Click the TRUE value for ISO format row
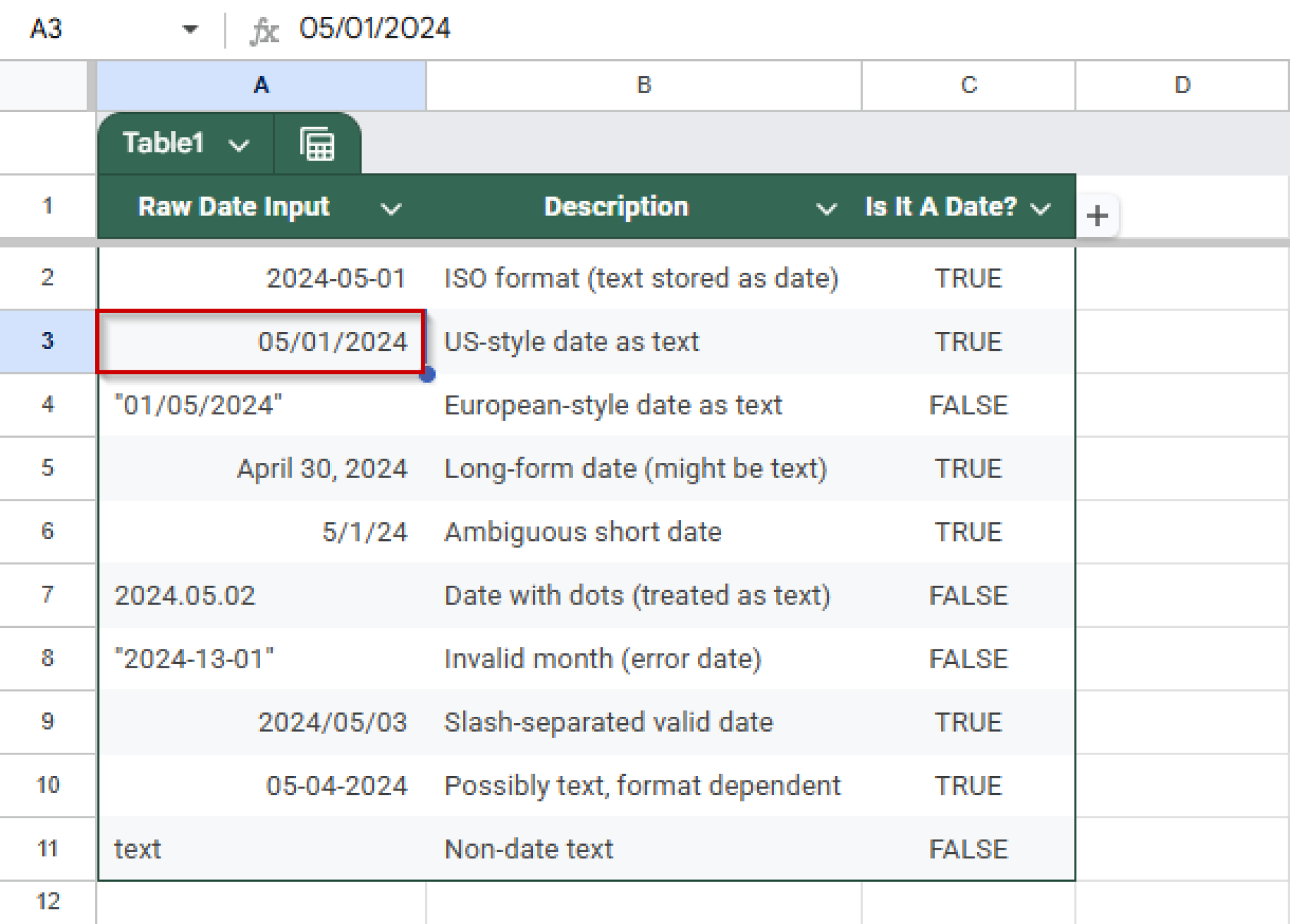1290x924 pixels. 968,278
